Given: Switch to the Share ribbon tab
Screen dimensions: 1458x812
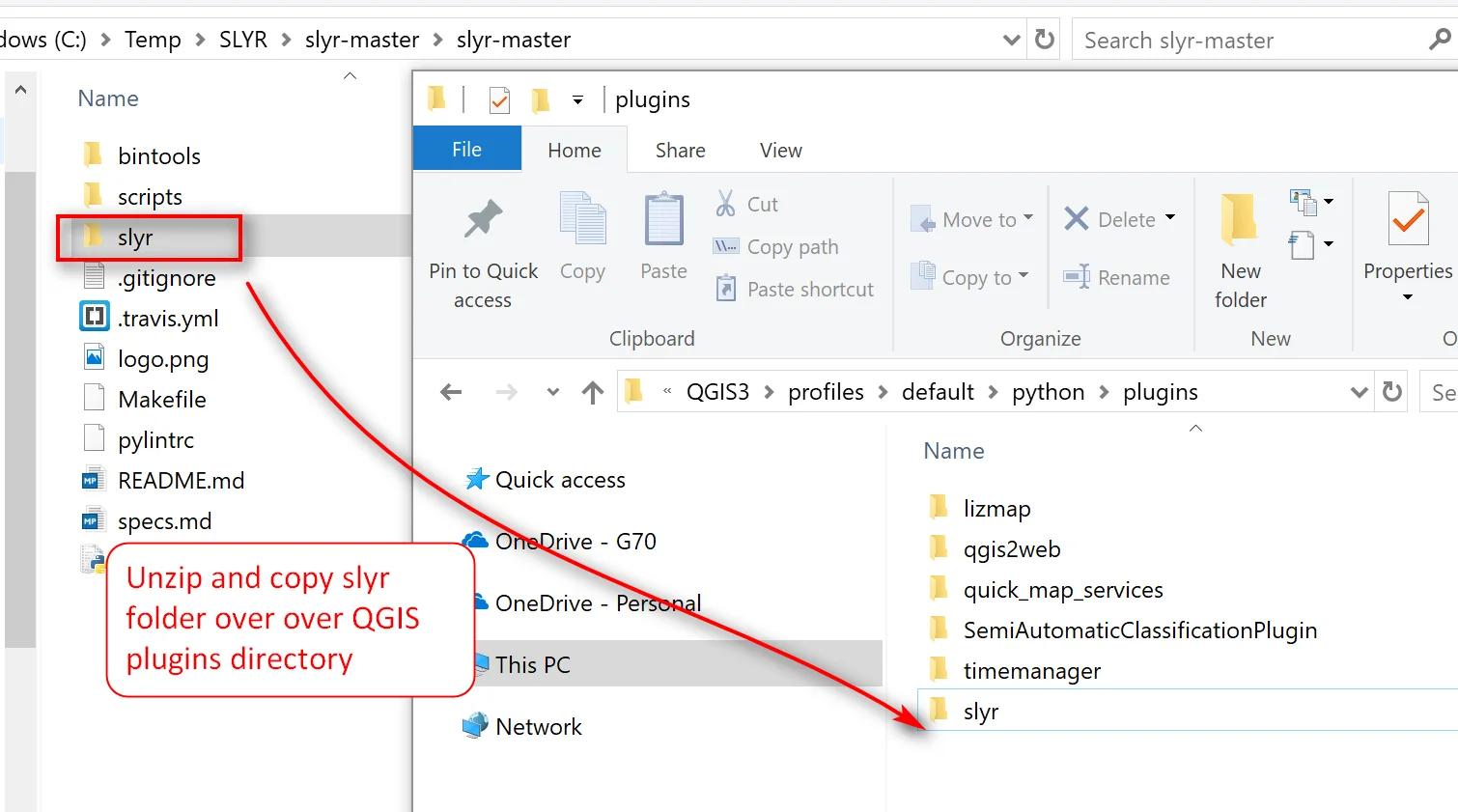Looking at the screenshot, I should (681, 151).
